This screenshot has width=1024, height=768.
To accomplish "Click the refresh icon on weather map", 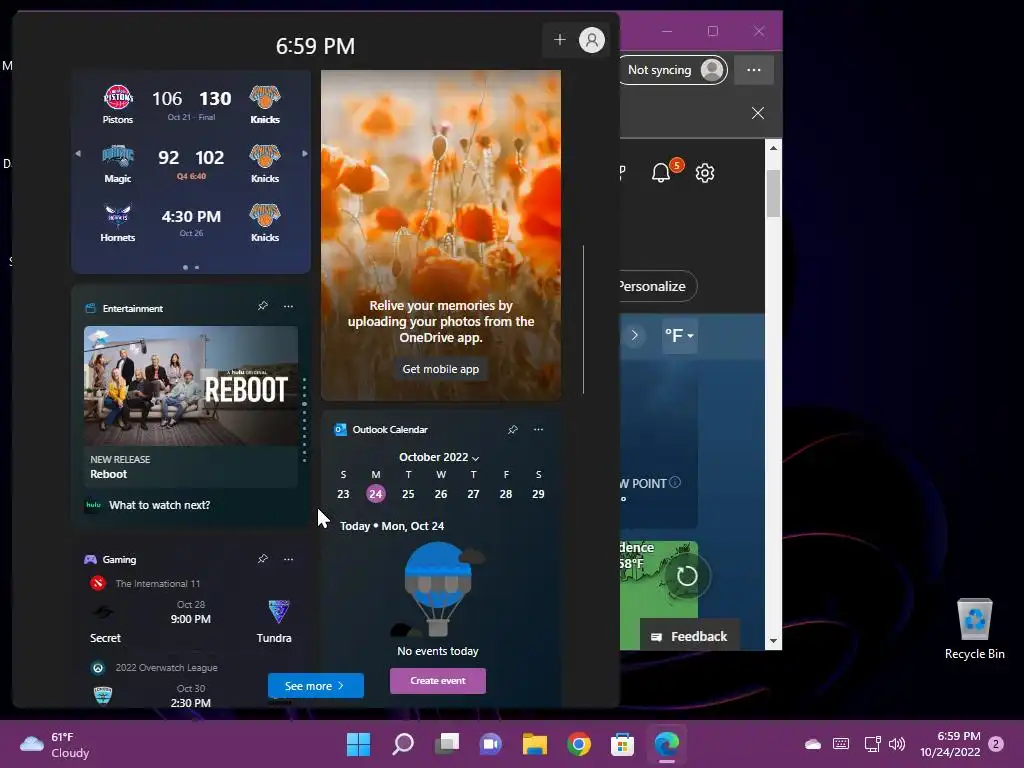I will [686, 576].
